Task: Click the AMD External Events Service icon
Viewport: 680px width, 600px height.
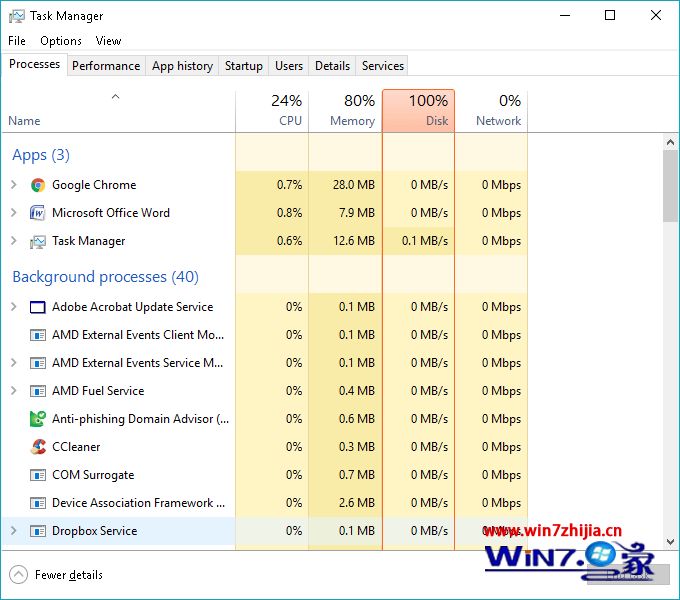Action: pos(38,363)
